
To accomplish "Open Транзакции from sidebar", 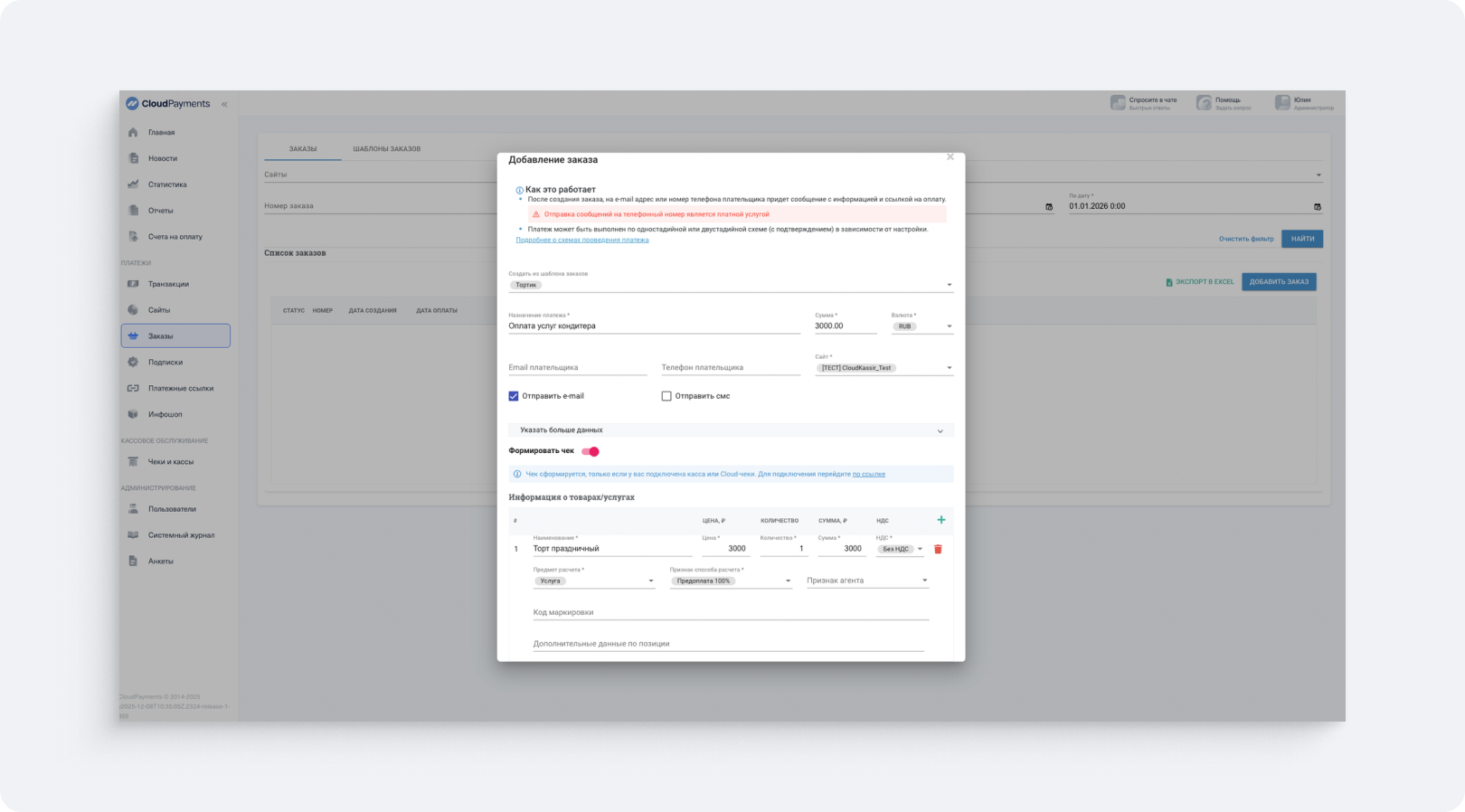I will pyautogui.click(x=168, y=284).
